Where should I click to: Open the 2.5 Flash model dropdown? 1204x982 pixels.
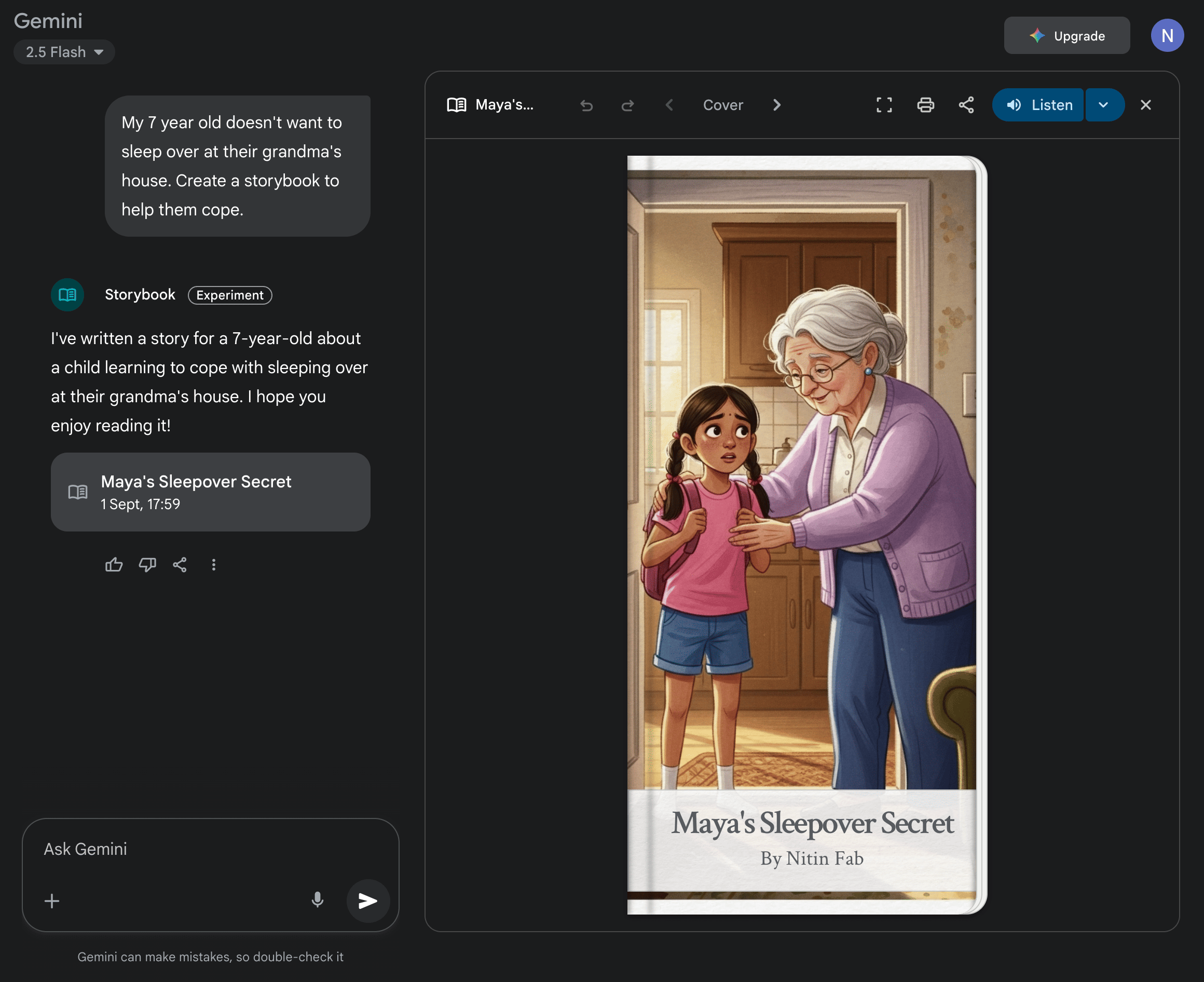pyautogui.click(x=64, y=52)
